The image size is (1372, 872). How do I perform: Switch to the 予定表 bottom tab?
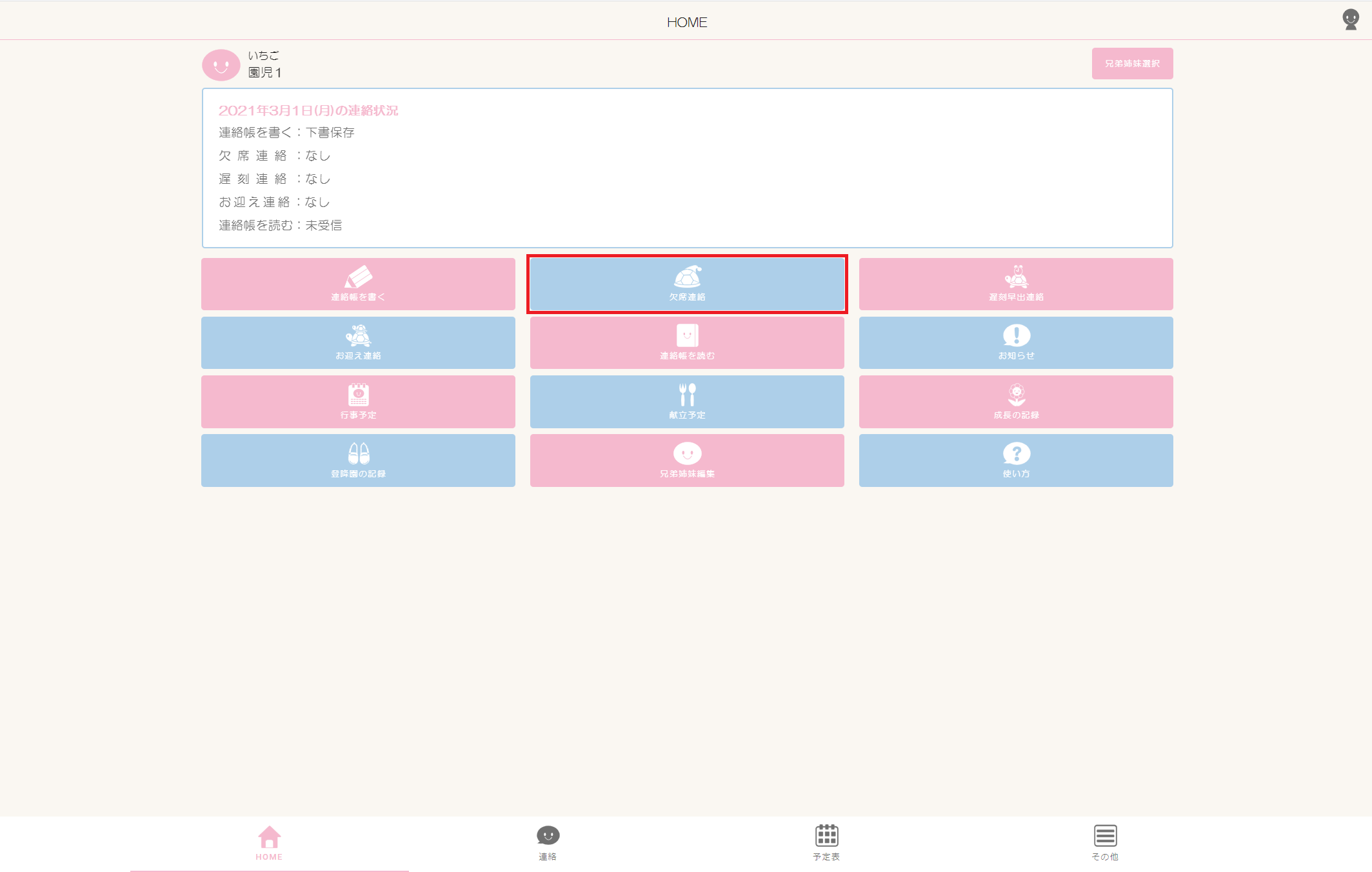[826, 844]
